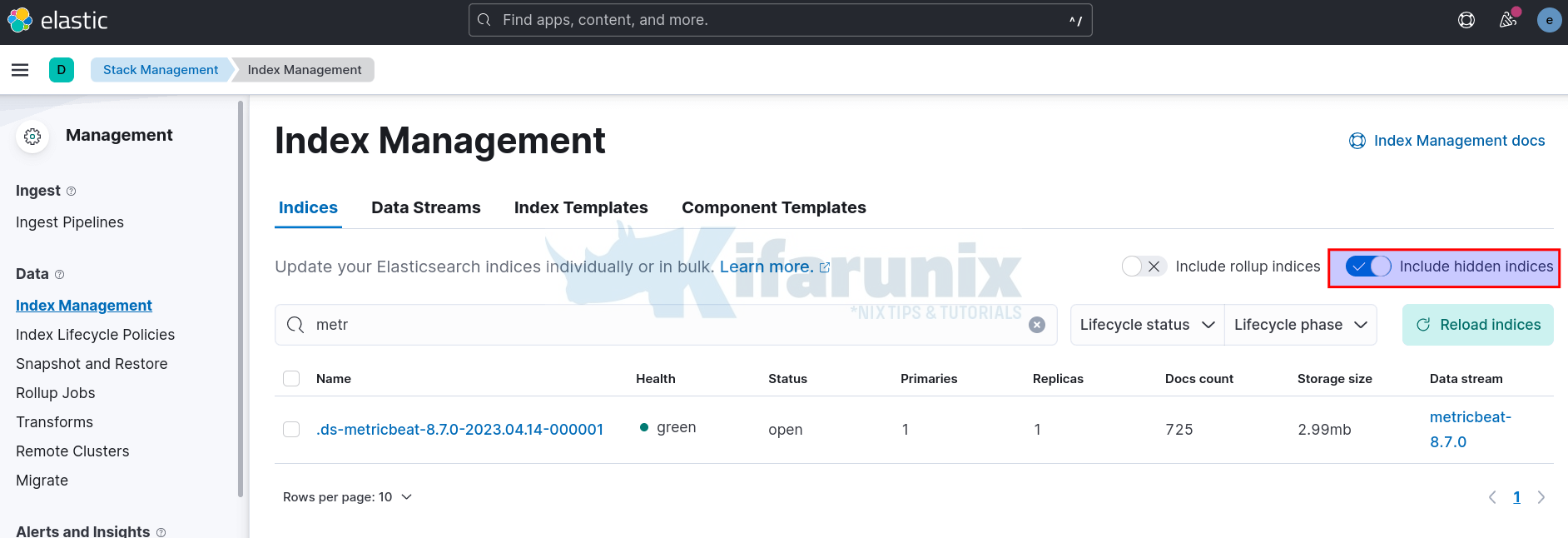Screen dimensions: 1568x538
Task: Click the green health cell
Action: click(667, 427)
